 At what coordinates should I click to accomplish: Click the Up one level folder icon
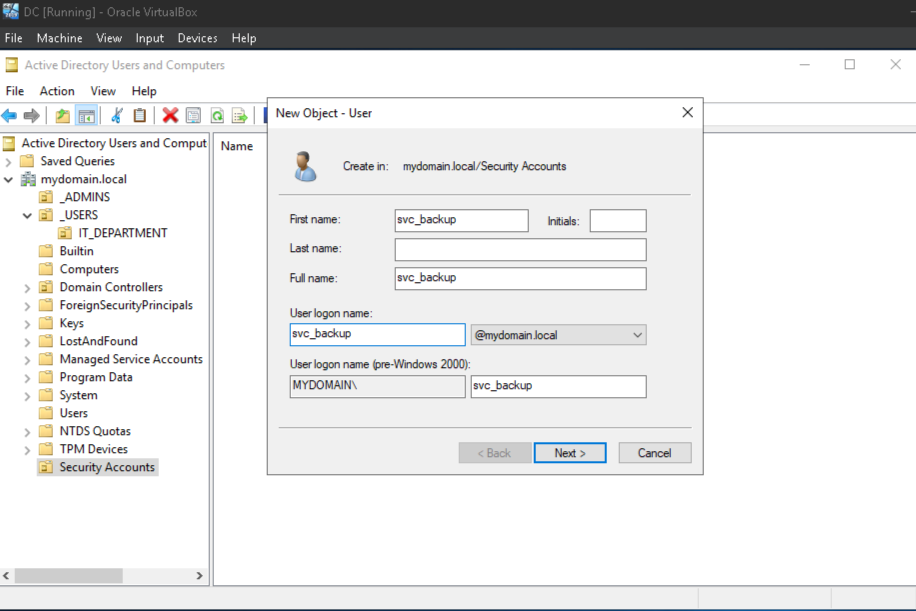tap(63, 116)
